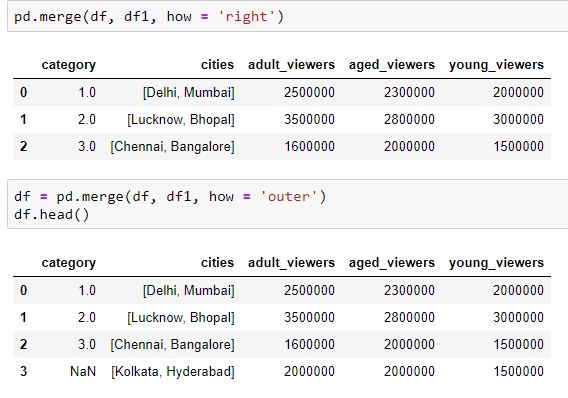Image resolution: width=568 pixels, height=398 pixels.
Task: Click the NaN category value
Action: coord(83,371)
